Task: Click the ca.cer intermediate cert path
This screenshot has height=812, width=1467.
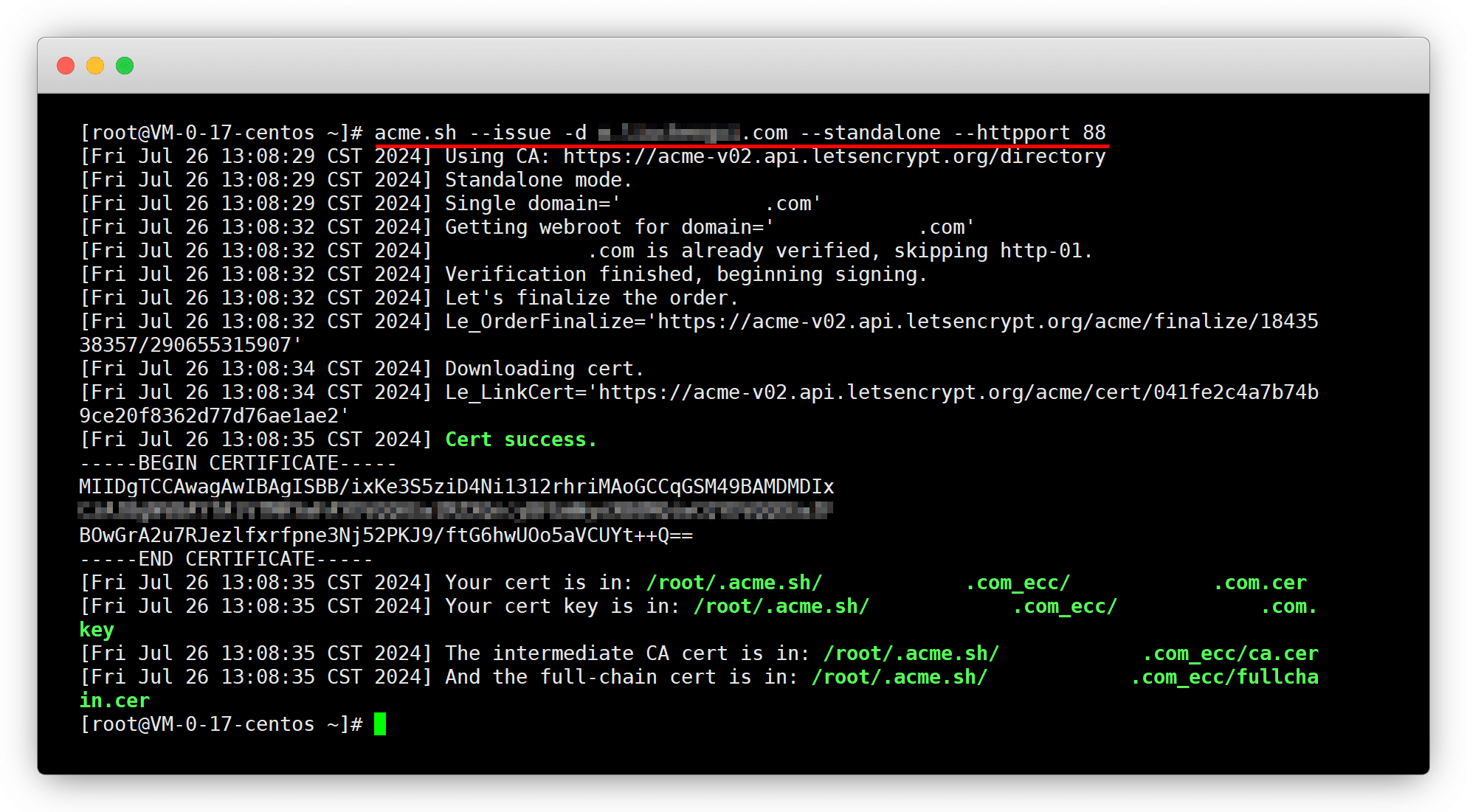Action: coord(1231,653)
